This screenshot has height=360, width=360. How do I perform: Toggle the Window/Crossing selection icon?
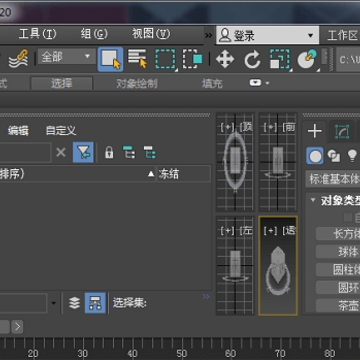tap(192, 59)
